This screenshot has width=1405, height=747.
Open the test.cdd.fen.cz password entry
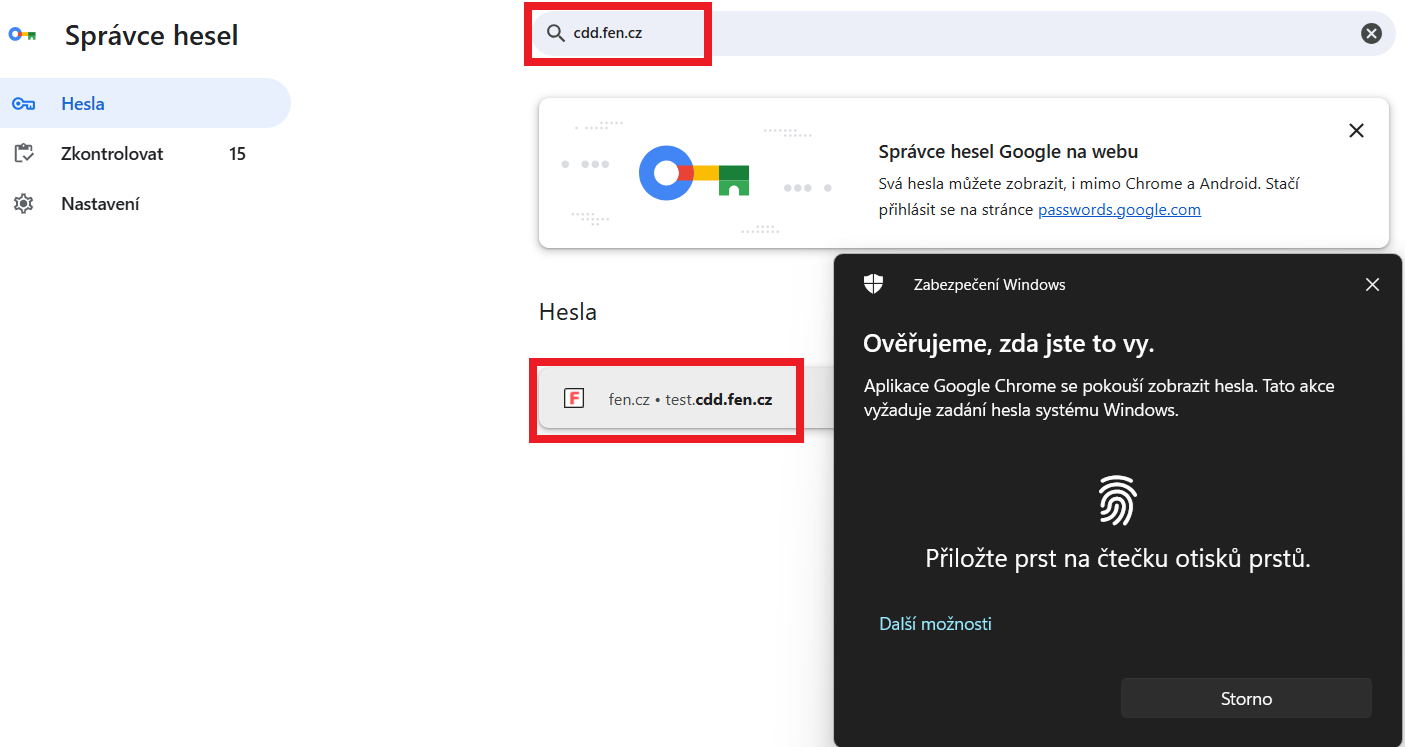click(x=690, y=399)
